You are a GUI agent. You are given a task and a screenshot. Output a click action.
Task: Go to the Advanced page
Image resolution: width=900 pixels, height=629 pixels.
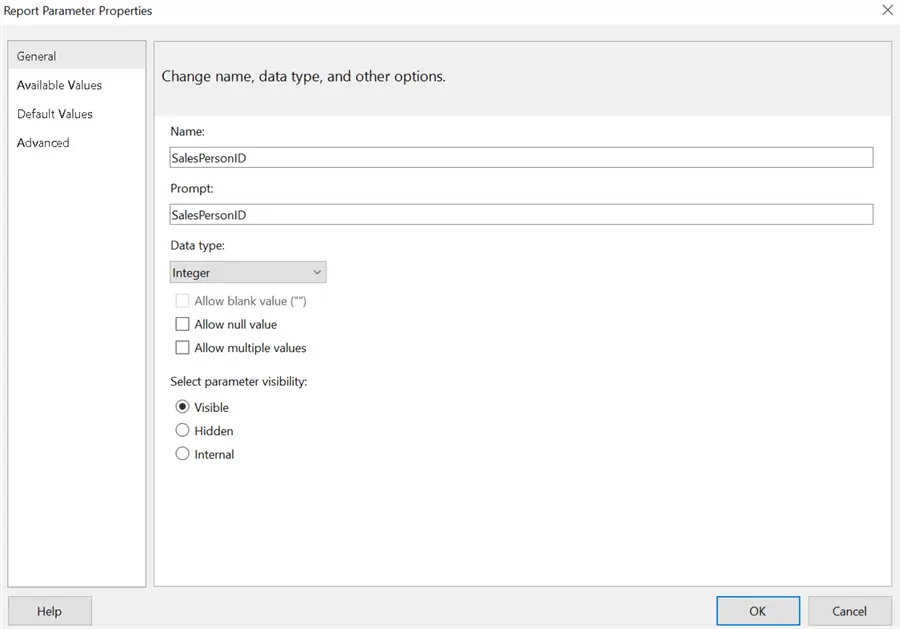(x=43, y=143)
